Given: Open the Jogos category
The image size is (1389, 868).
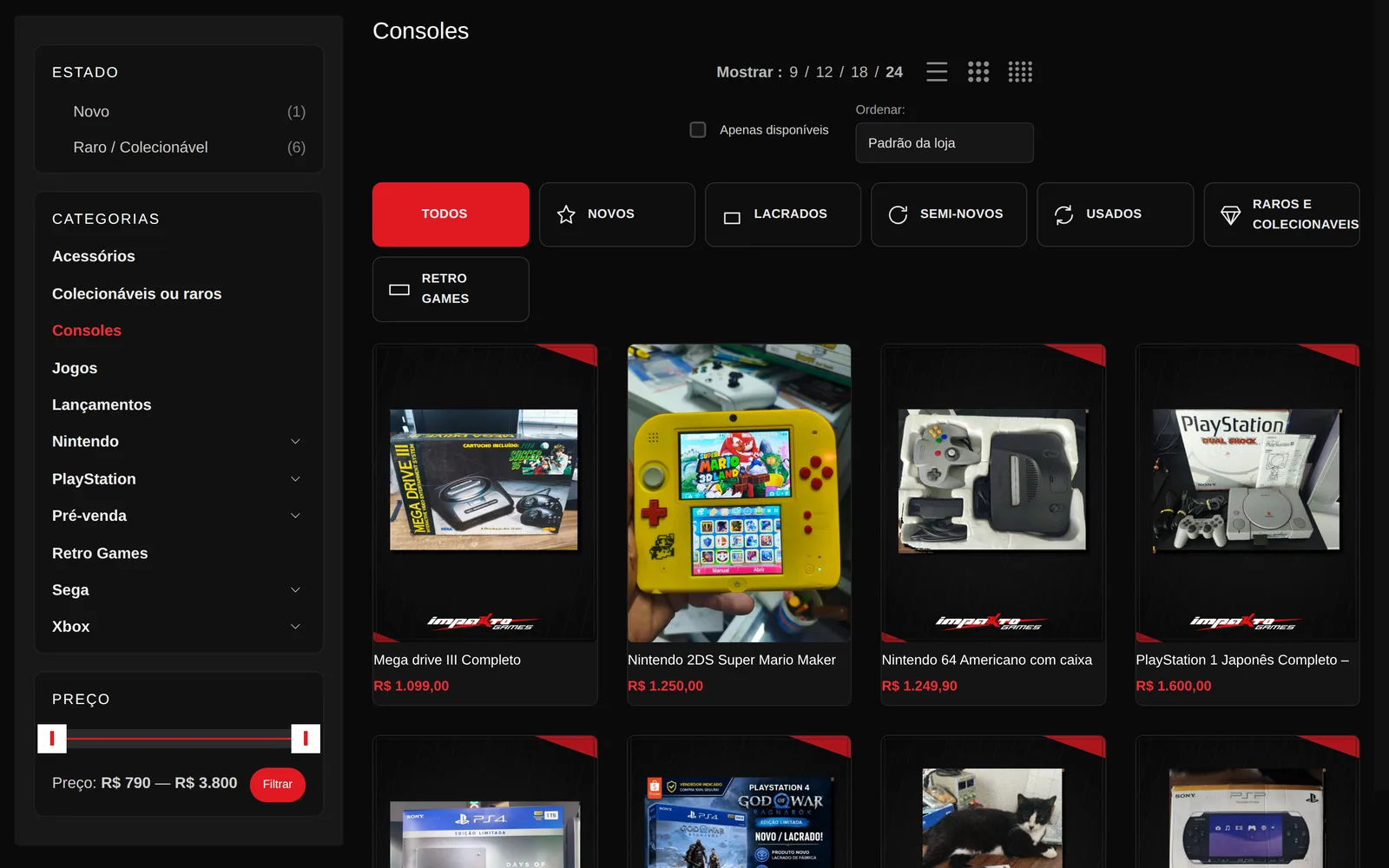Looking at the screenshot, I should pos(75,368).
